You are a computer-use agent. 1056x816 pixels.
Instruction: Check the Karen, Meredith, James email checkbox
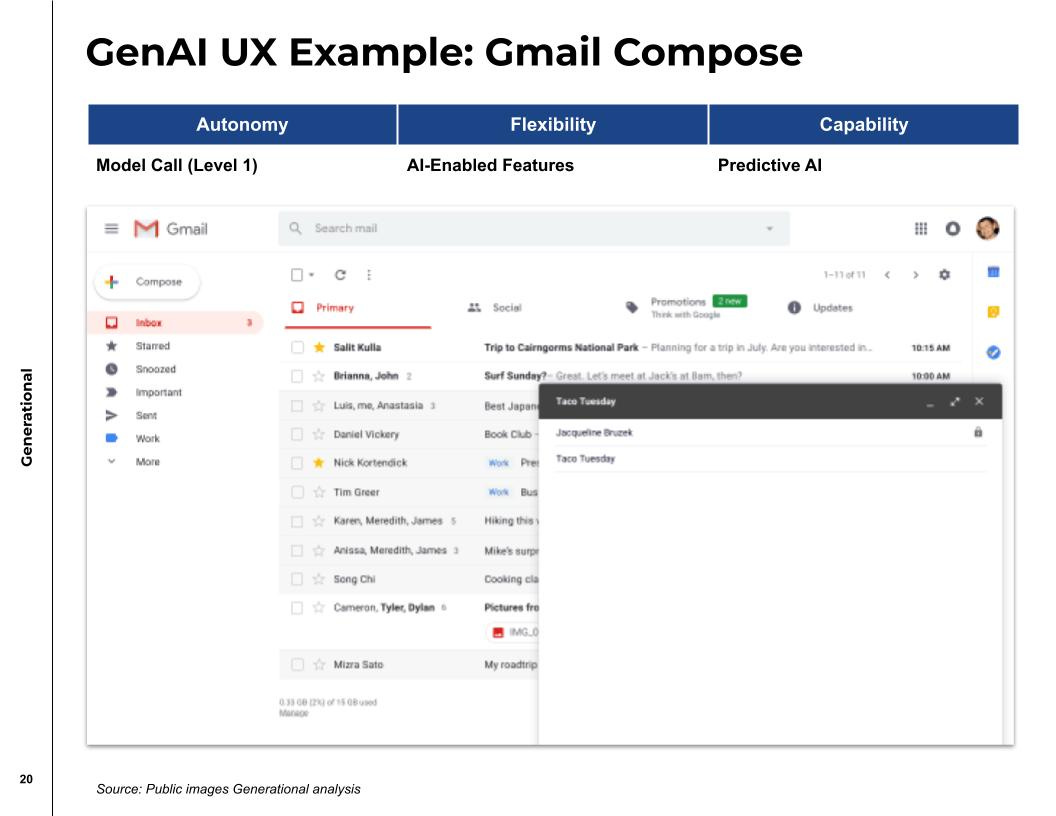[x=296, y=521]
